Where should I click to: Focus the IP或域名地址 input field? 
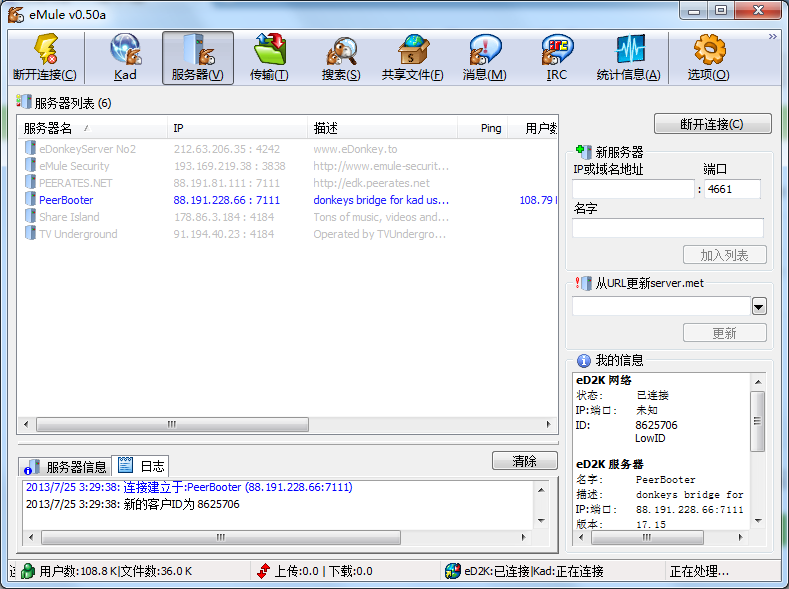(x=634, y=189)
